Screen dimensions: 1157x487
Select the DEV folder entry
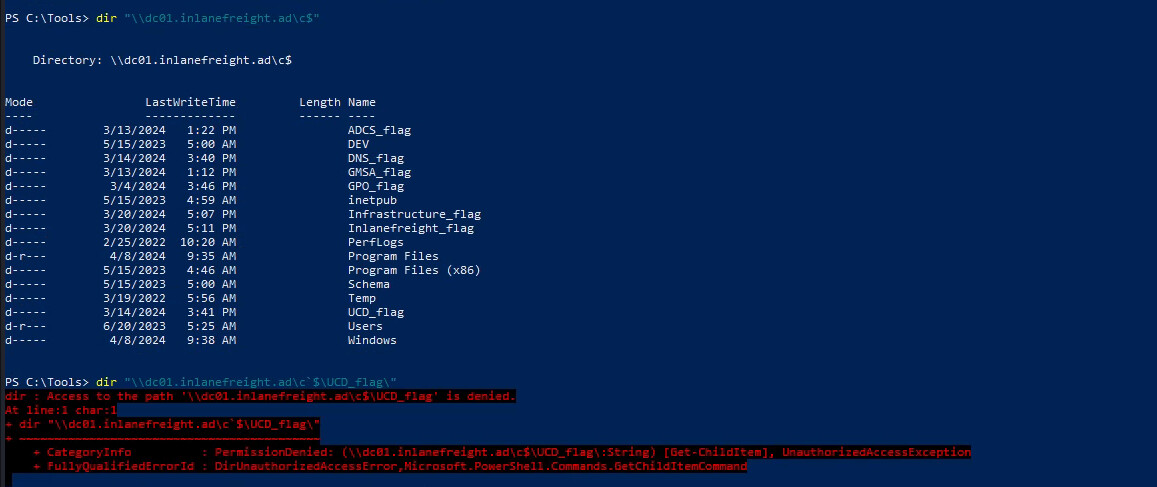pyautogui.click(x=358, y=144)
